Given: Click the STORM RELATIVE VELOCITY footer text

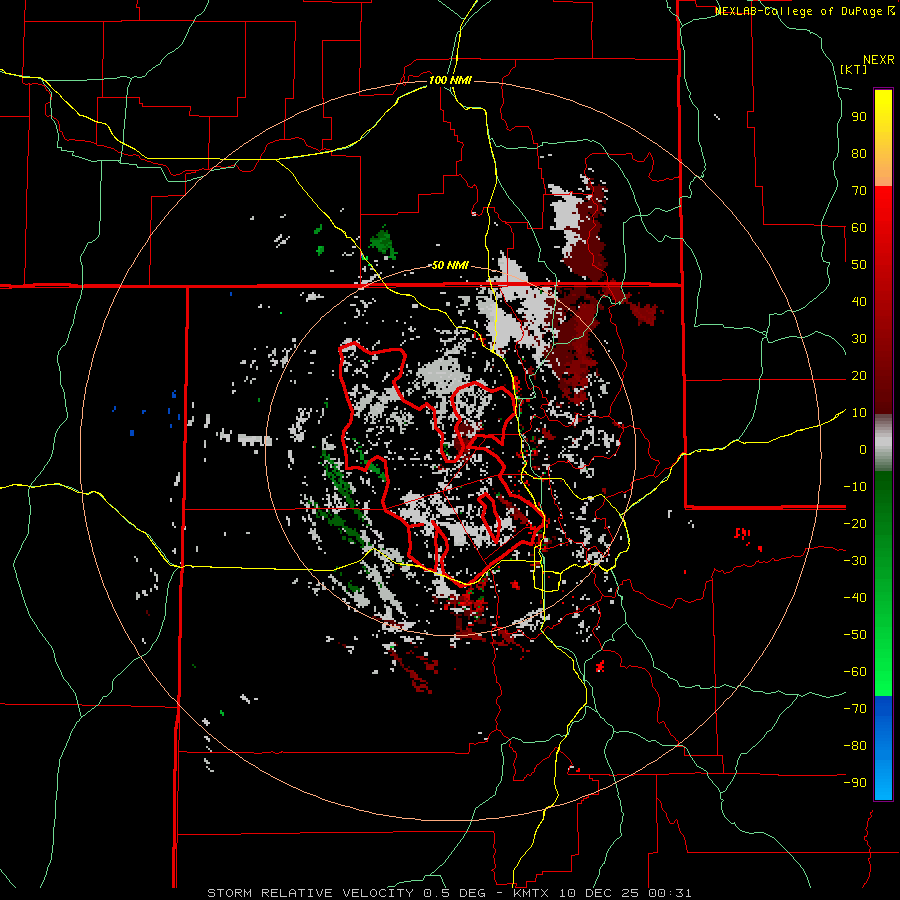Looking at the screenshot, I should click(x=310, y=893).
